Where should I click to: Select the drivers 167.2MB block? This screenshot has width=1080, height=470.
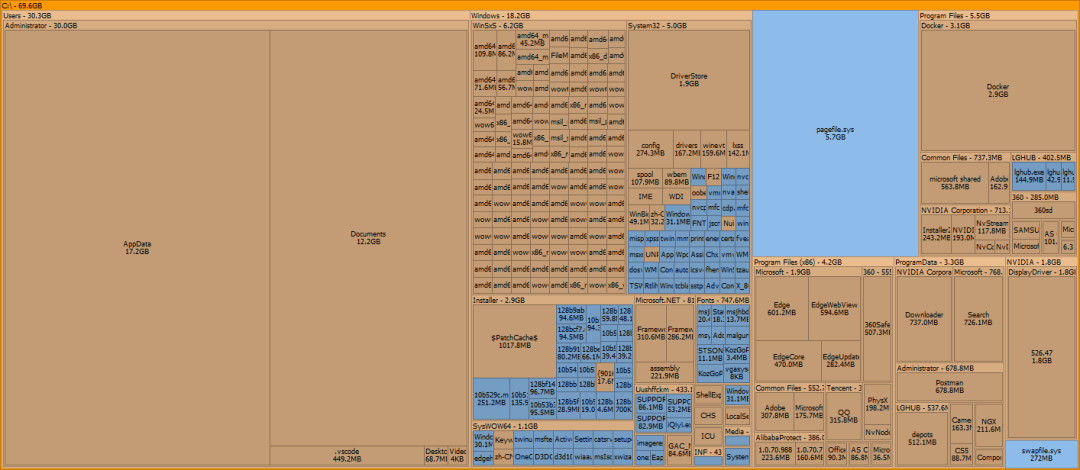(687, 149)
